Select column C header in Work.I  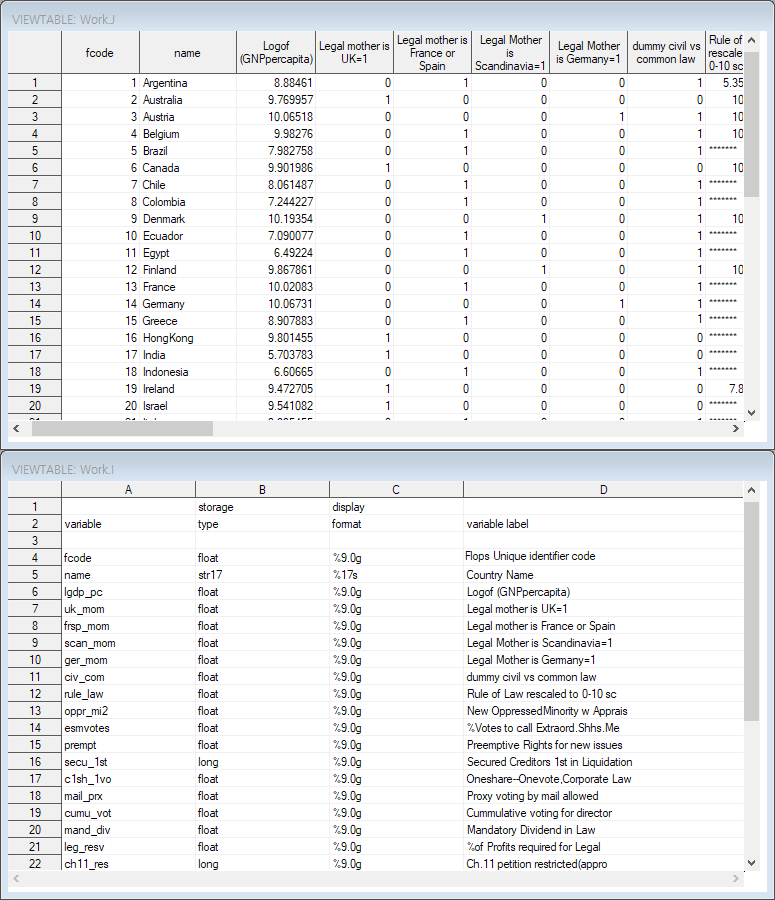(396, 490)
